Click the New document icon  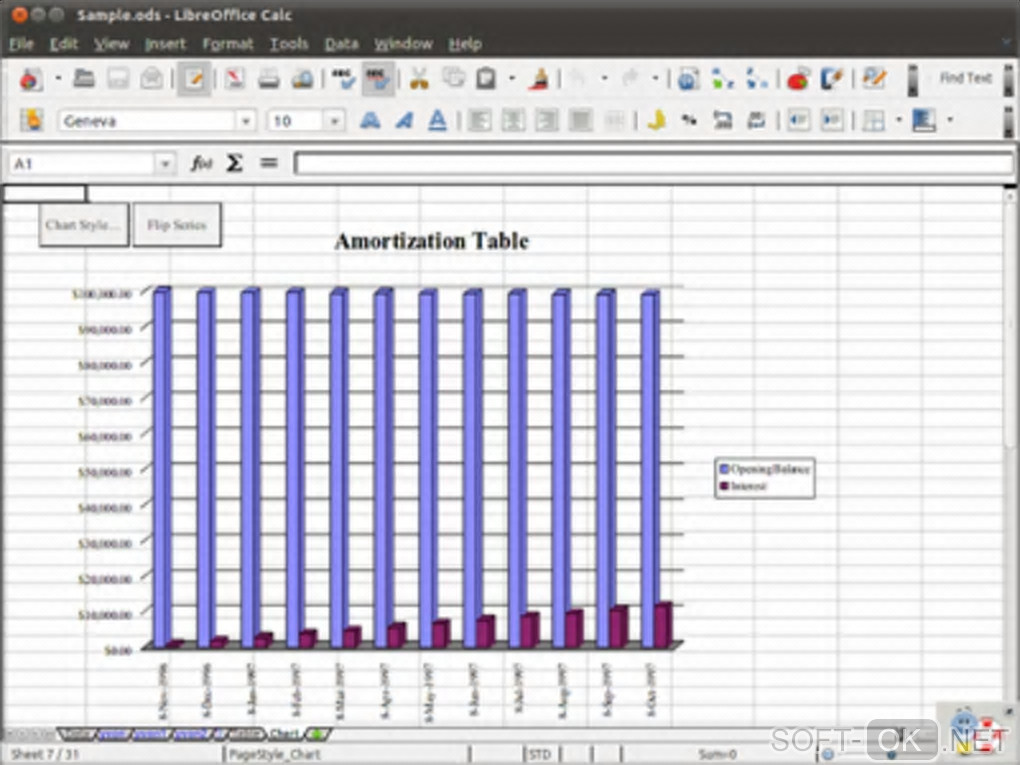30,79
